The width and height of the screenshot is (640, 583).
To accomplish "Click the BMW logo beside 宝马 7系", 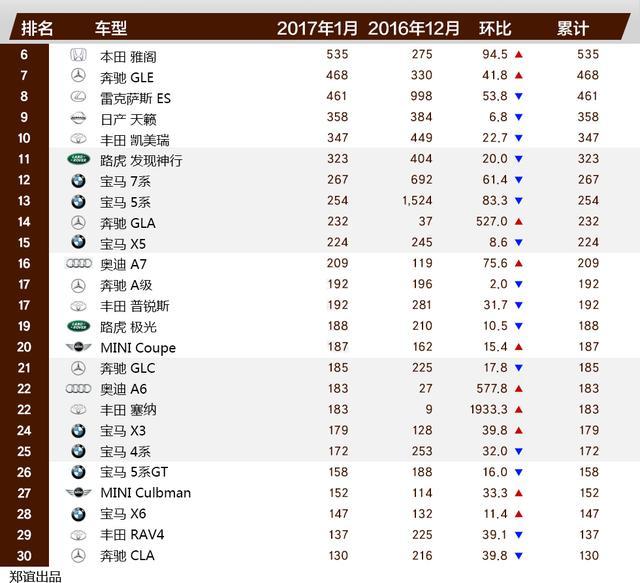I will click(78, 180).
